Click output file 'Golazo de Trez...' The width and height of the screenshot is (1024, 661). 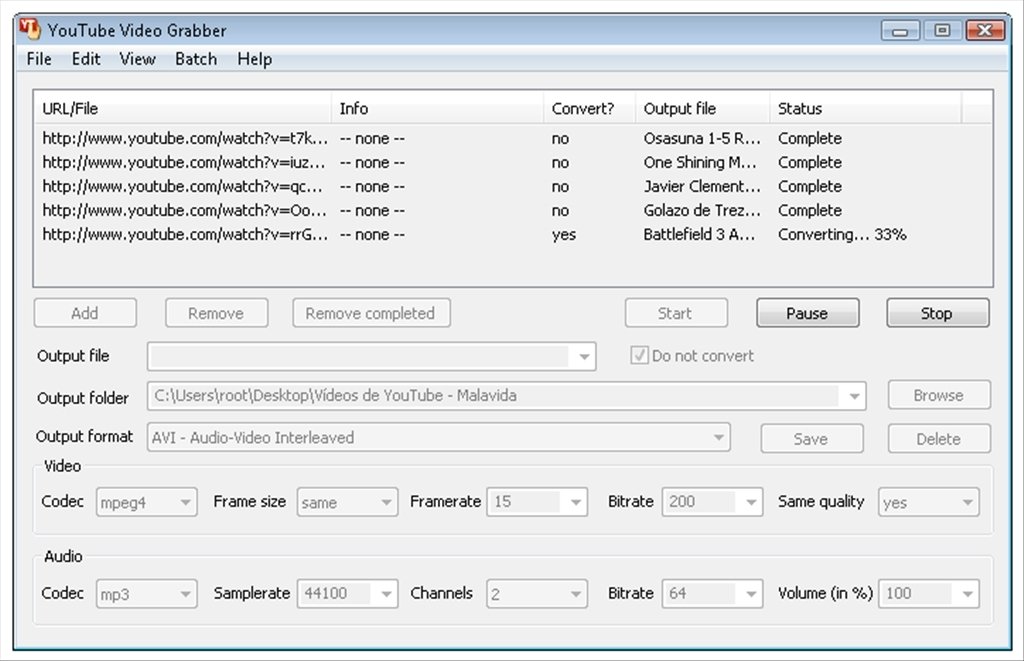click(x=702, y=210)
